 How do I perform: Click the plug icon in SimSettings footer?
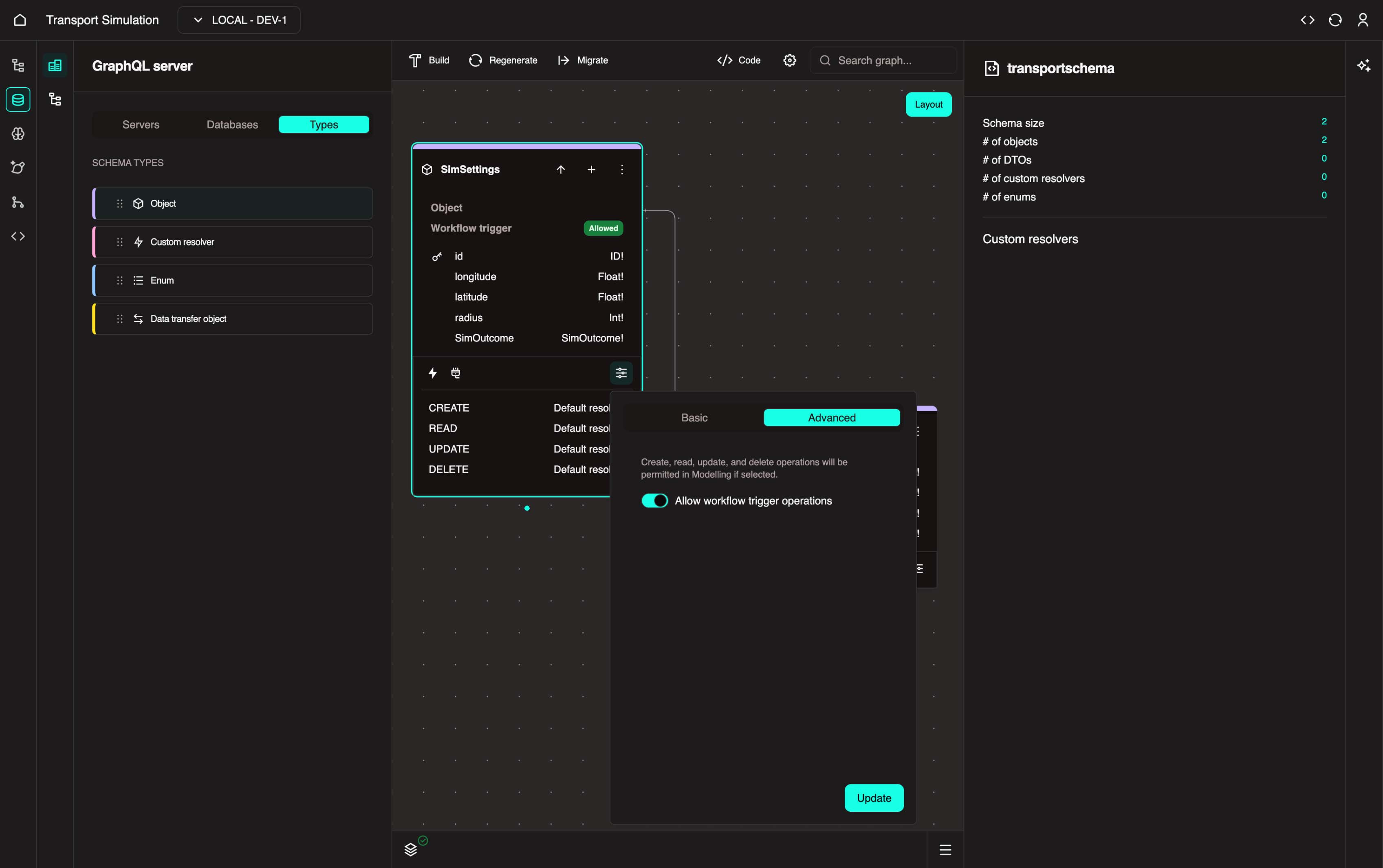(x=456, y=373)
